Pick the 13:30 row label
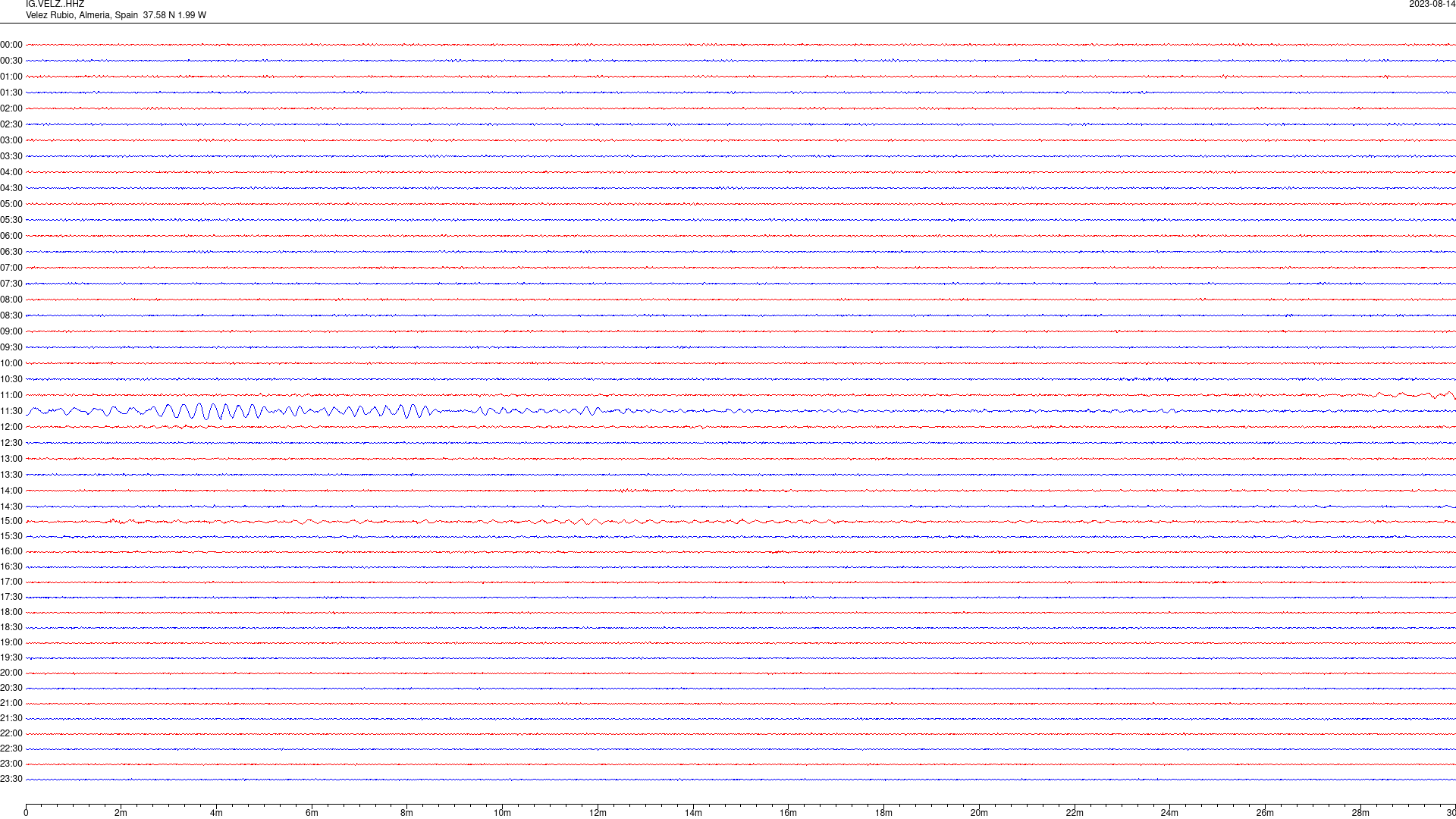 (x=11, y=475)
